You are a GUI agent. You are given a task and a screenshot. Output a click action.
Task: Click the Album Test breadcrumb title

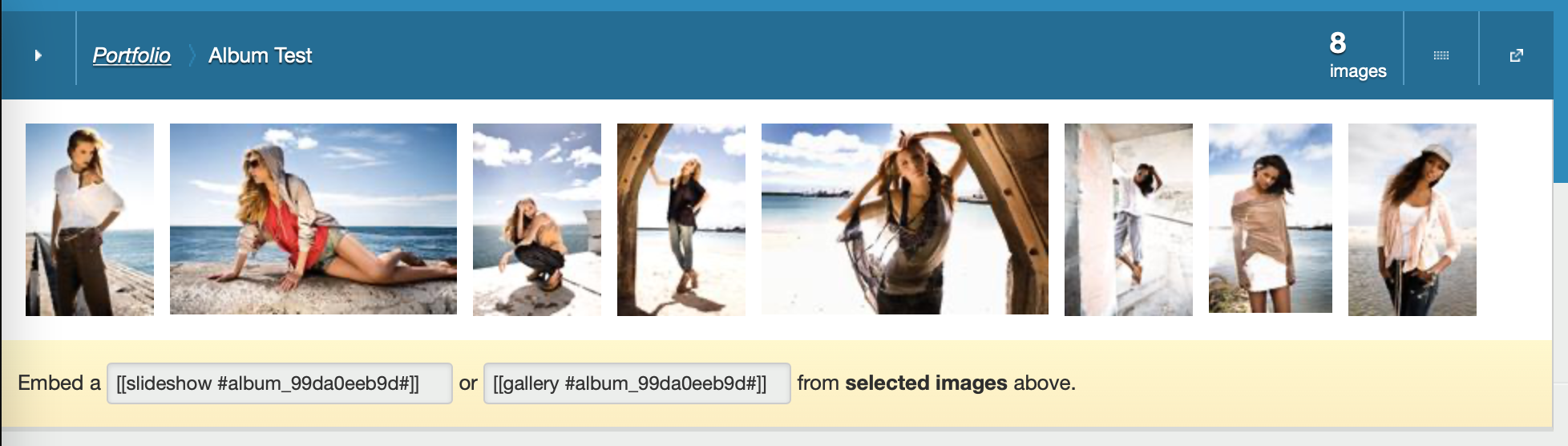coord(260,55)
